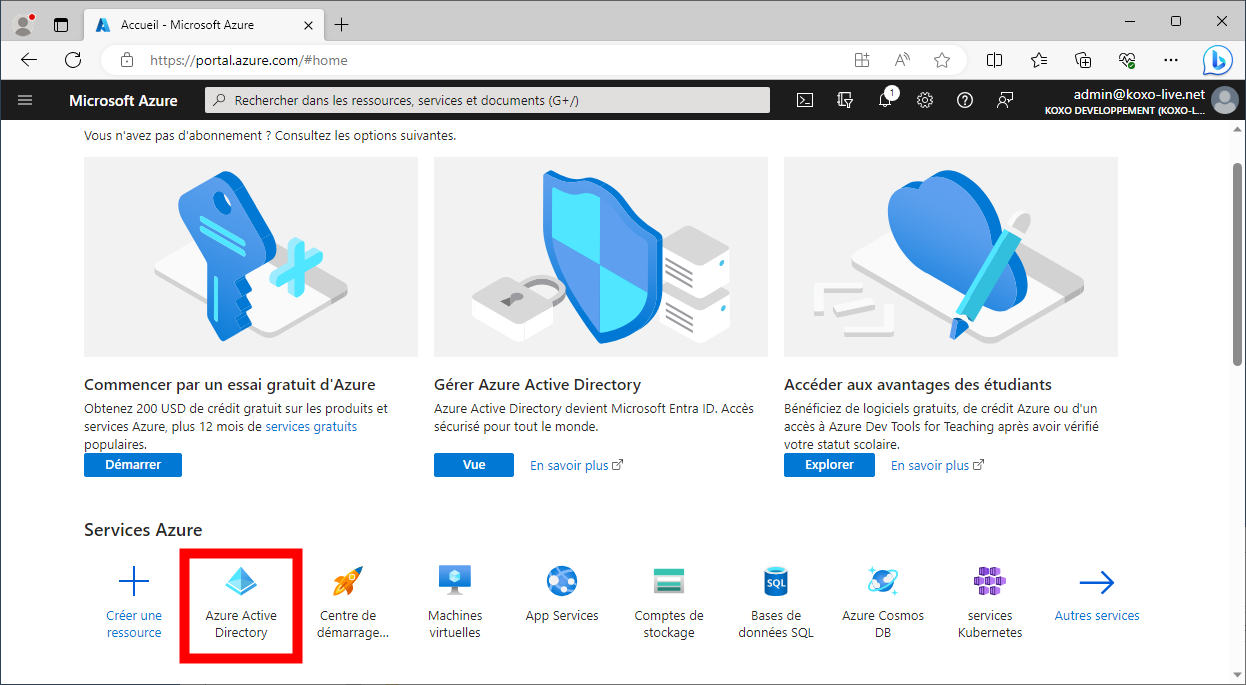1246x685 pixels.
Task: Open the tab actions menu icon
Action: point(61,24)
